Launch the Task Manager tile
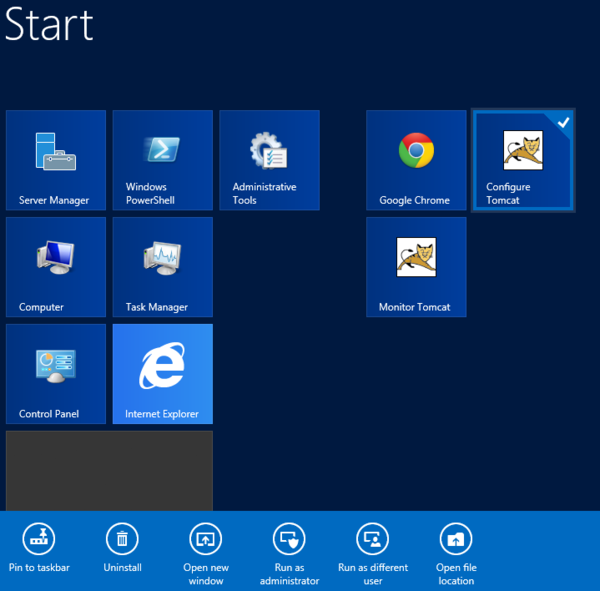 [x=163, y=267]
